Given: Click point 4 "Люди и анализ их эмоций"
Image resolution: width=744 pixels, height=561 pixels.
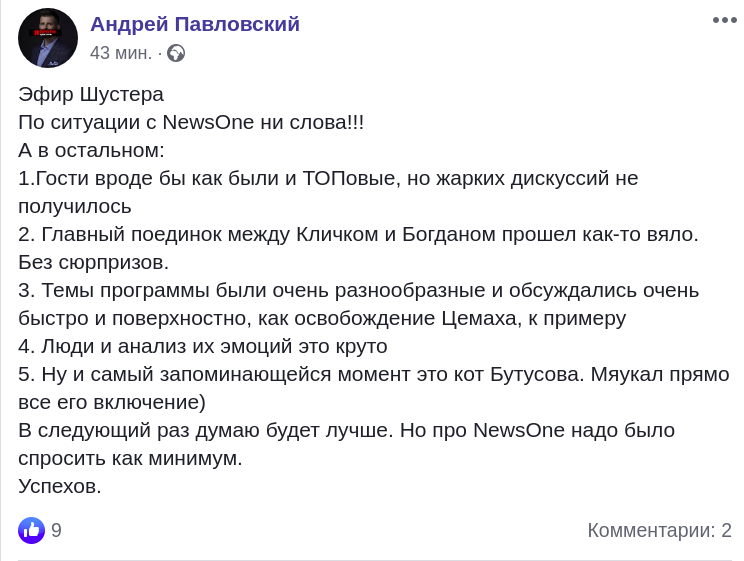Looking at the screenshot, I should point(202,347).
